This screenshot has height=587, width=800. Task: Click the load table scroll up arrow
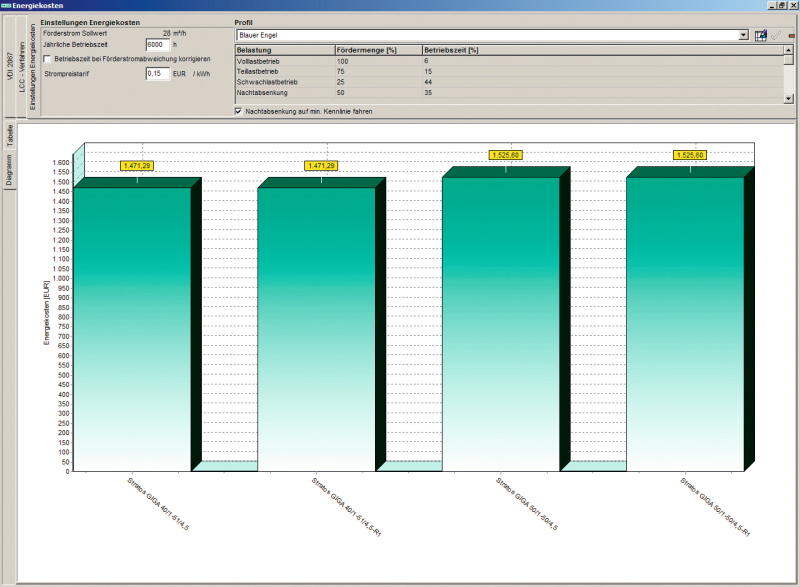(789, 49)
